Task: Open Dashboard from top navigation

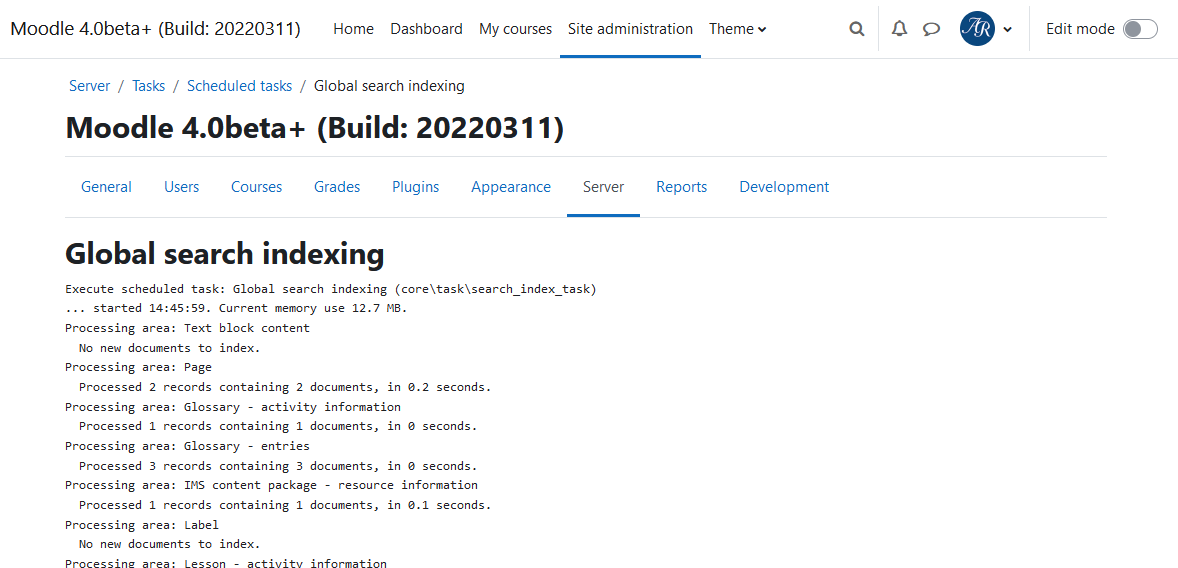Action: (426, 29)
